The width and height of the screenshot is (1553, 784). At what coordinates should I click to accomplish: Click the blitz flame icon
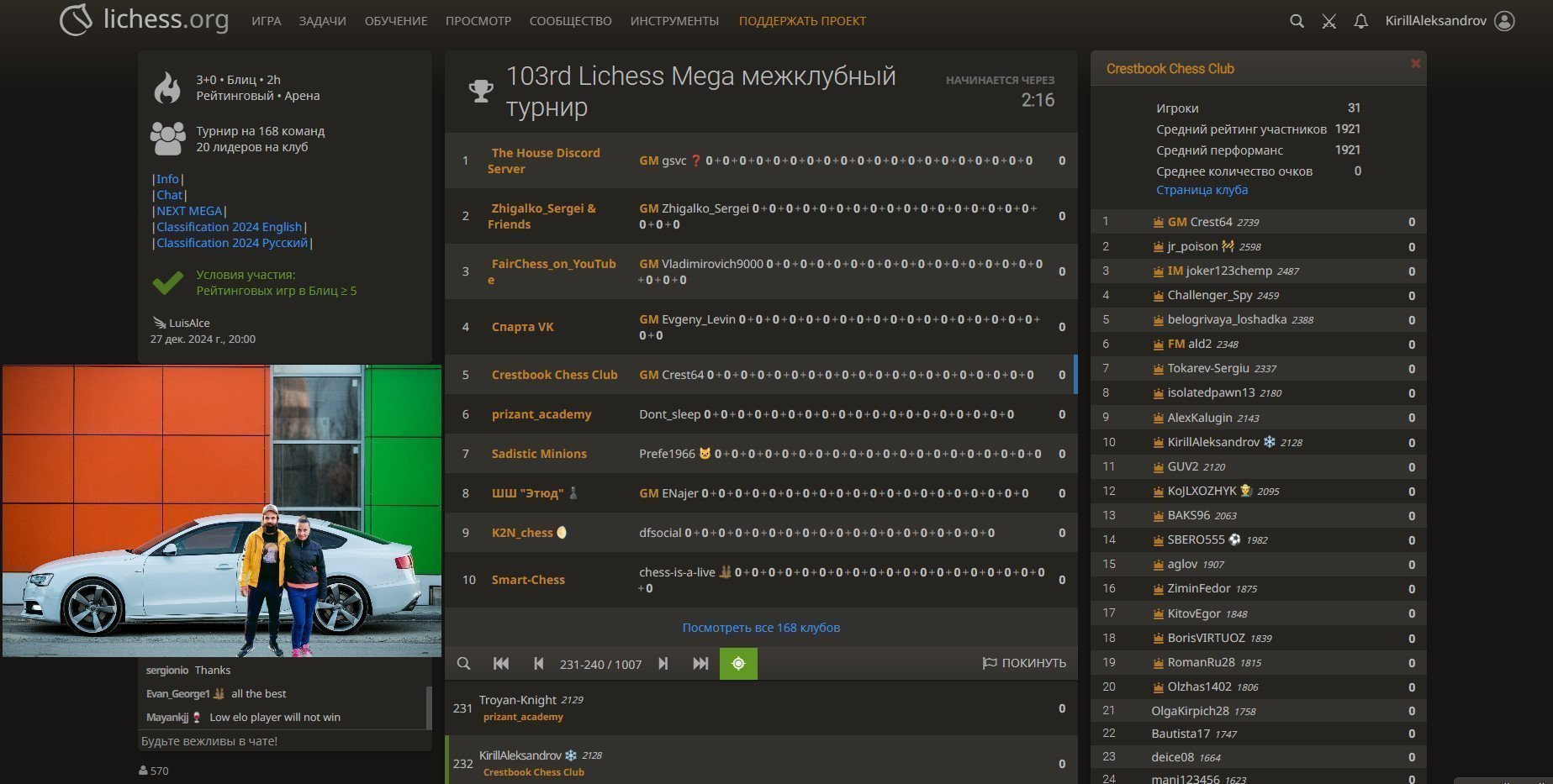(167, 87)
